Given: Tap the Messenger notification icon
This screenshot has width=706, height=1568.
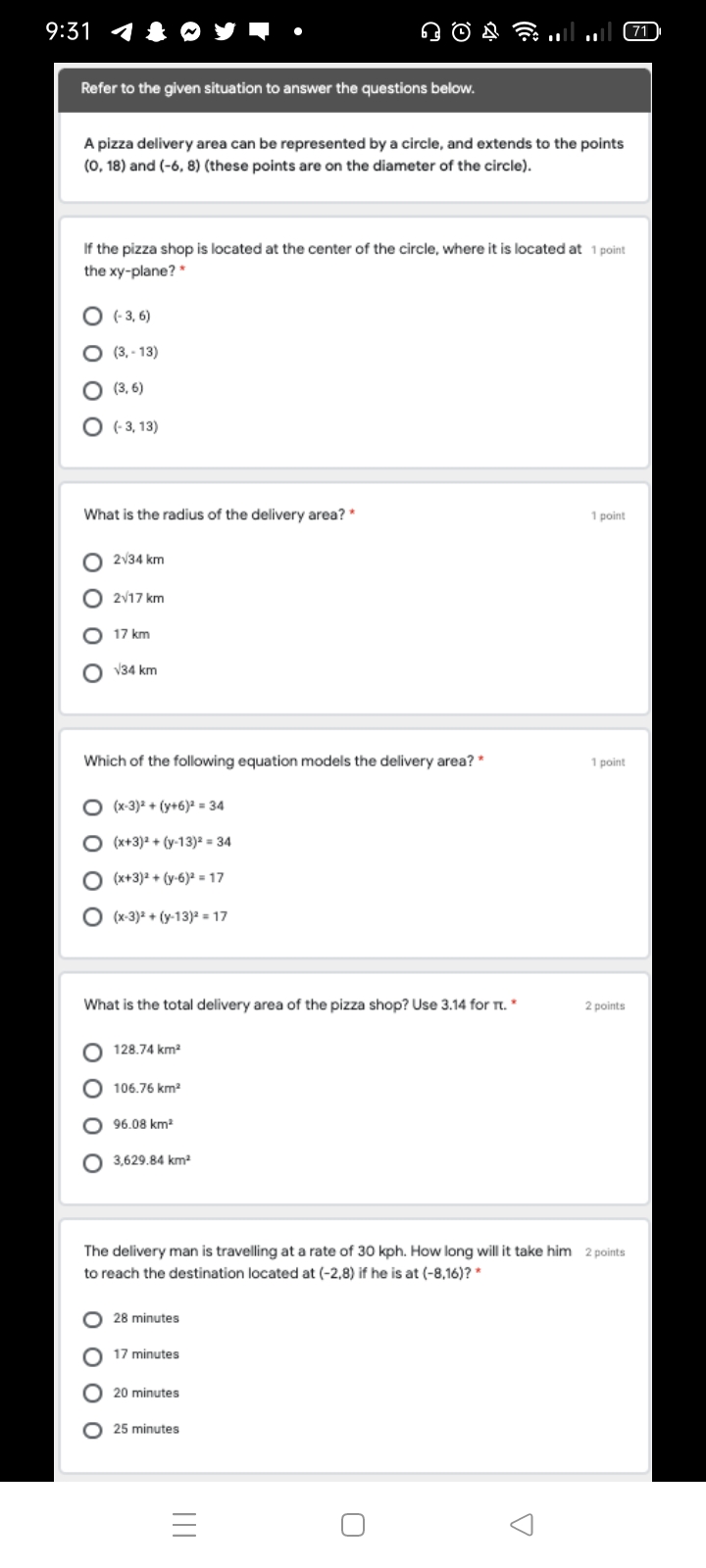Looking at the screenshot, I should click(x=190, y=30).
